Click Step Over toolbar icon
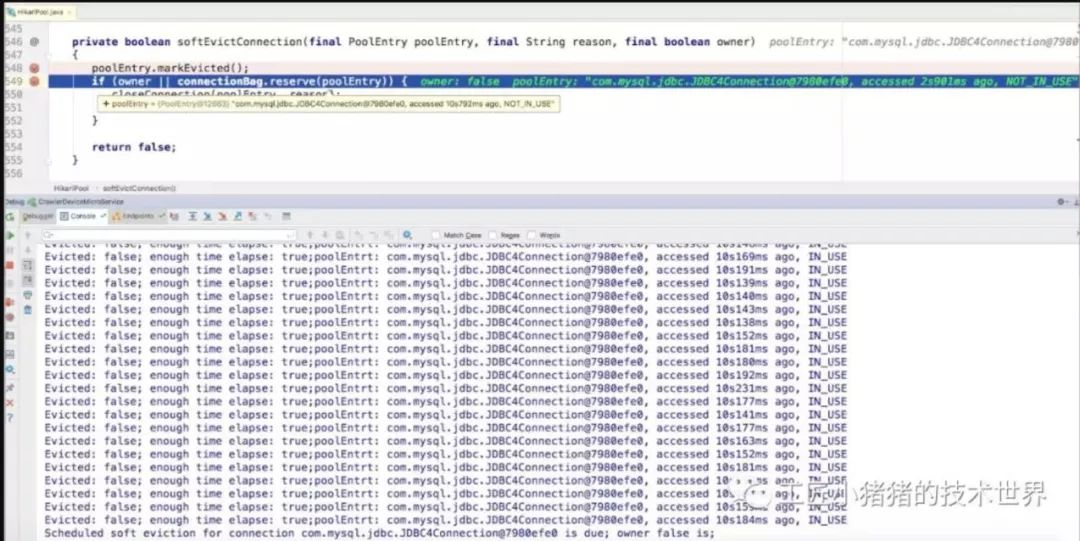Screen dimensions: 1080x541 click(192, 216)
